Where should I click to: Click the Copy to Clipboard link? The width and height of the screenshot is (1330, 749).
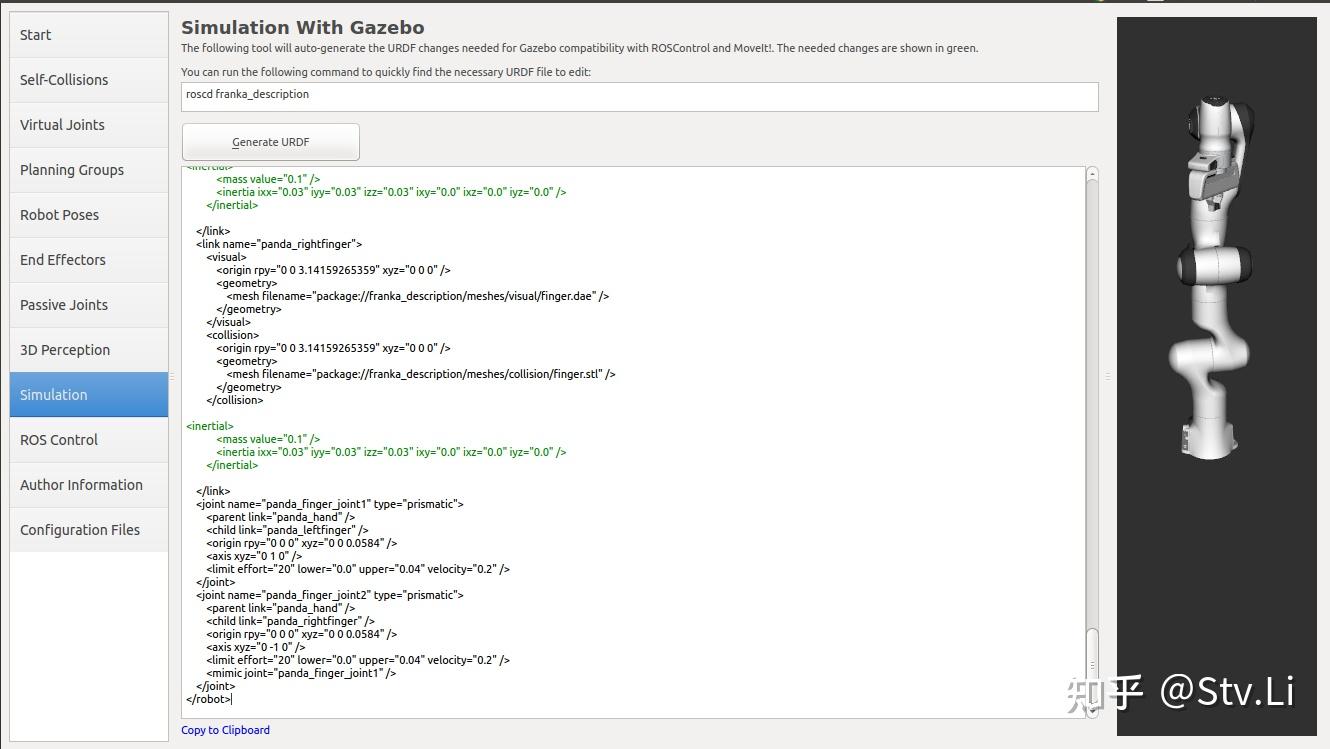click(225, 730)
